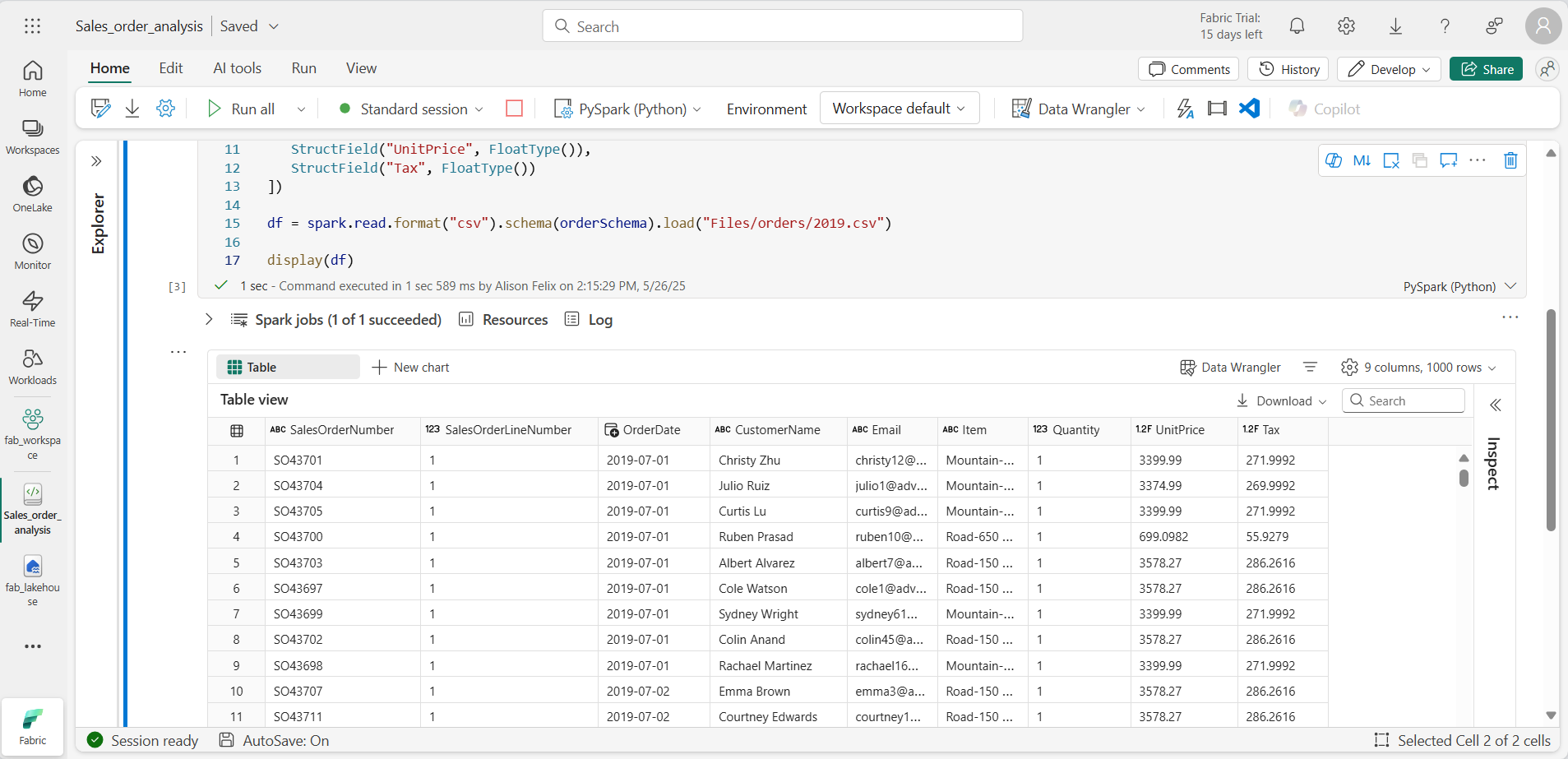Switch to the AI tools ribbon tab
The height and width of the screenshot is (759, 1568).
click(238, 68)
